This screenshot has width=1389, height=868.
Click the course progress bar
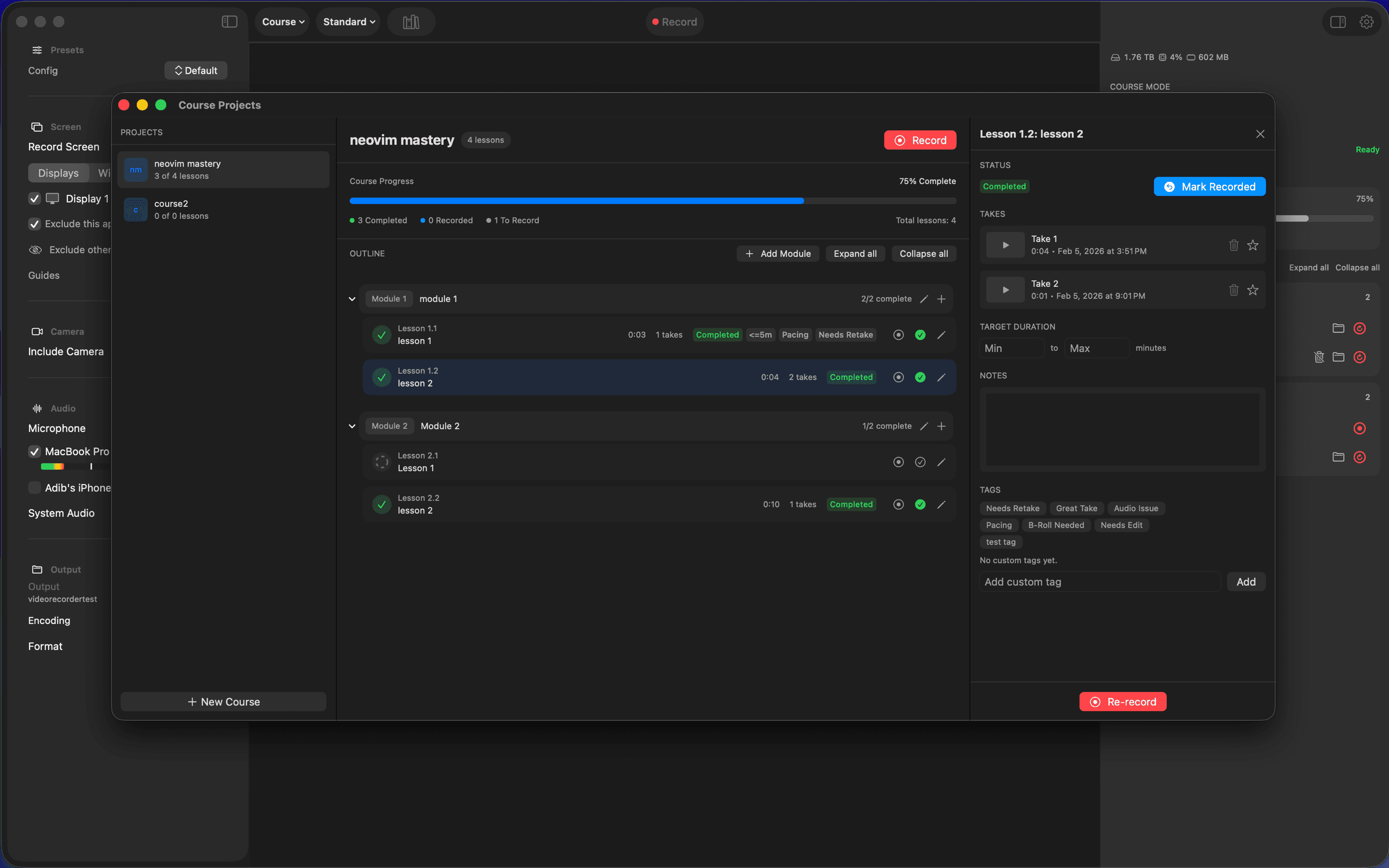(652, 200)
